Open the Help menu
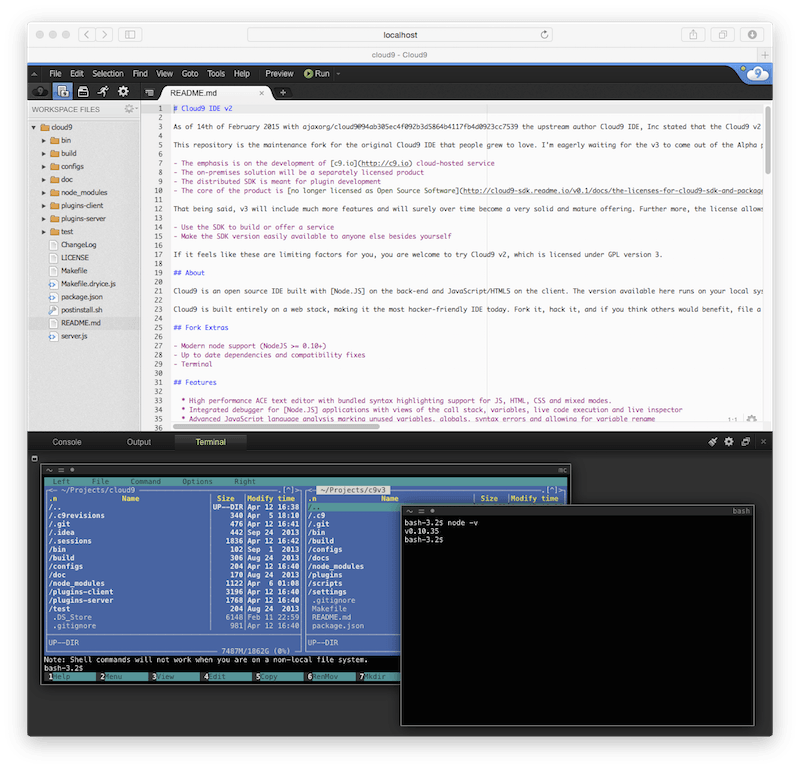 click(x=242, y=73)
